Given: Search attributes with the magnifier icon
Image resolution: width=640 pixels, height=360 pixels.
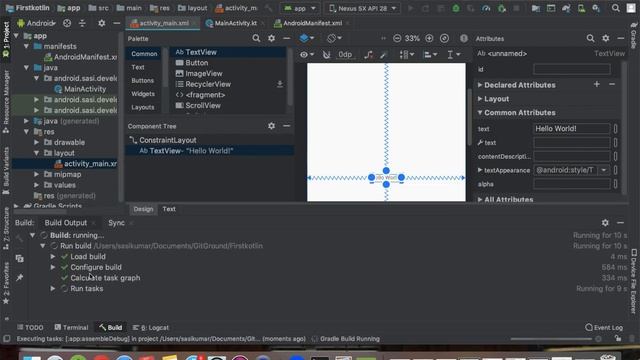Looking at the screenshot, I should point(590,38).
